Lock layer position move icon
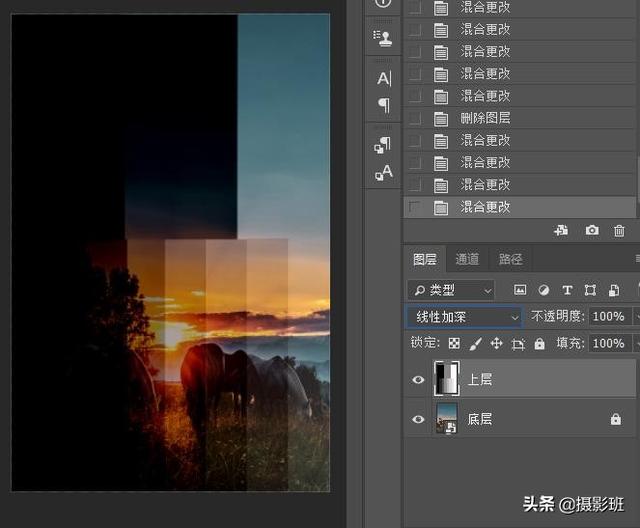This screenshot has height=528, width=640. 496,344
